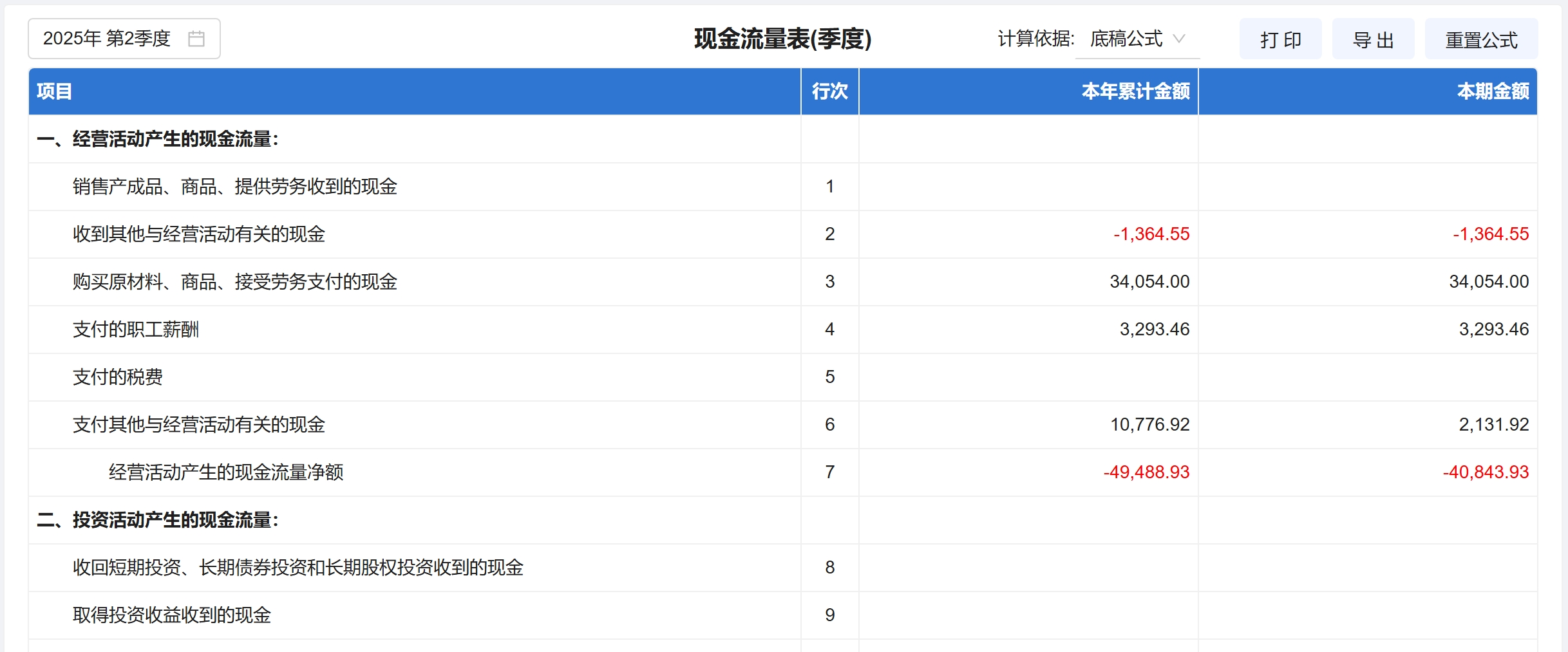Image resolution: width=1568 pixels, height=652 pixels.
Task: Click the 本年累计金额 column header
Action: tap(1135, 91)
